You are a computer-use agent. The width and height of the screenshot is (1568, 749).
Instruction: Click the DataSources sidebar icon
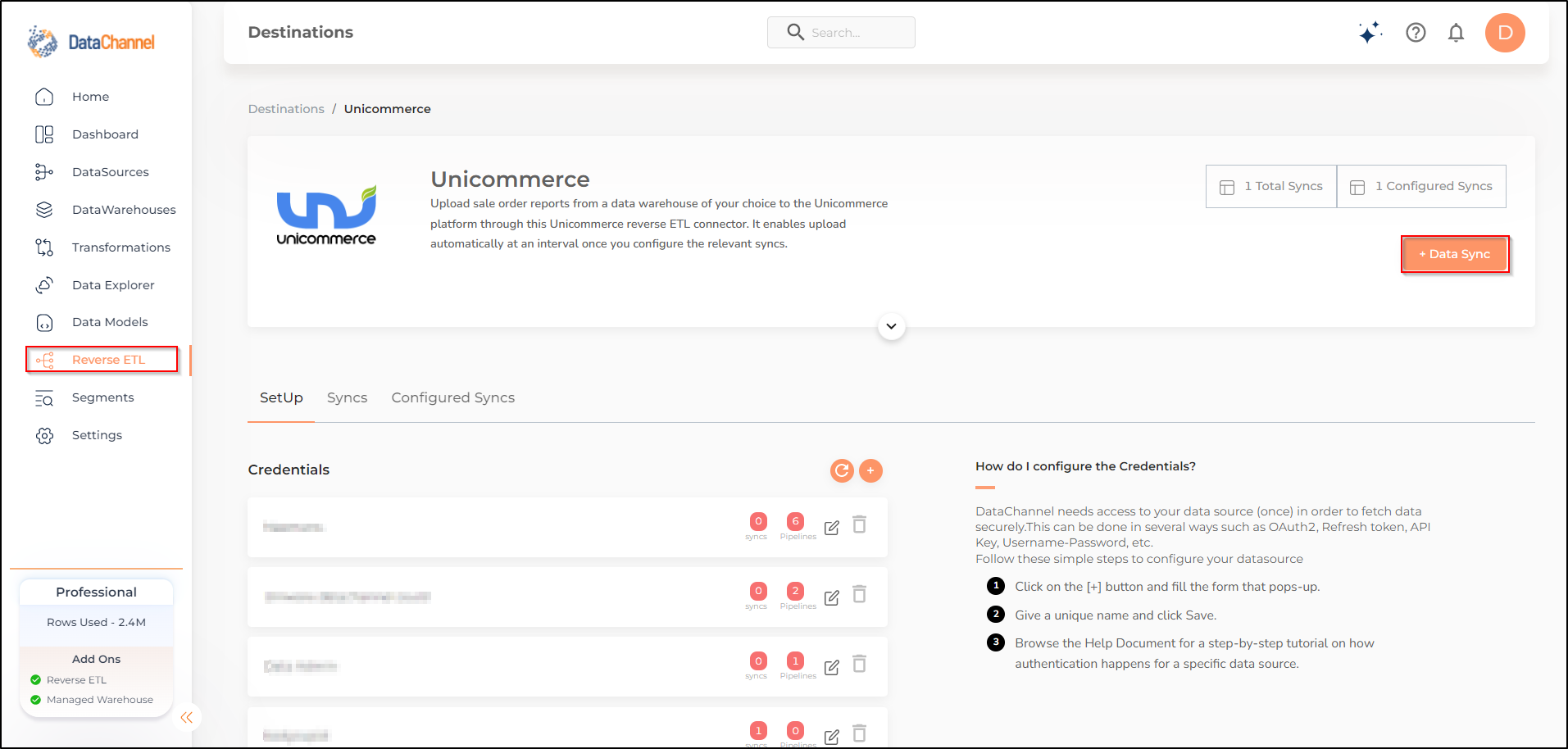(44, 172)
